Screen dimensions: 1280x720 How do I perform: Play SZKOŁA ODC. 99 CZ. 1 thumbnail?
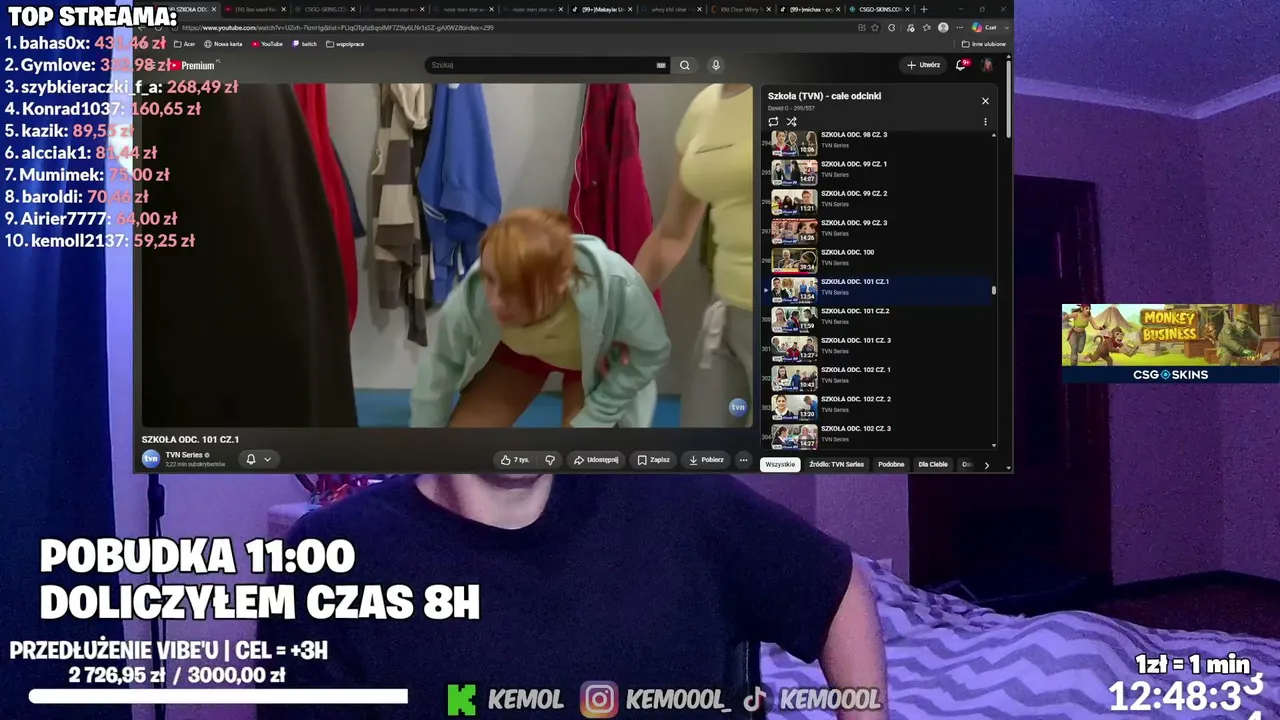(x=794, y=173)
